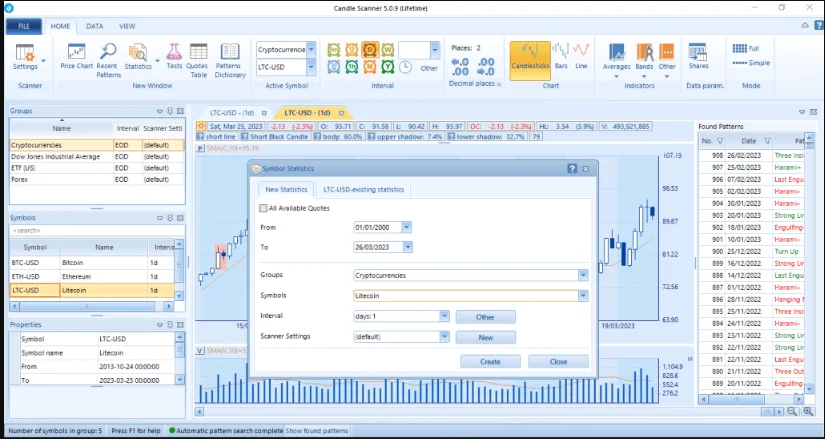
Task: Click the Shares data parameter icon
Action: coord(698,56)
